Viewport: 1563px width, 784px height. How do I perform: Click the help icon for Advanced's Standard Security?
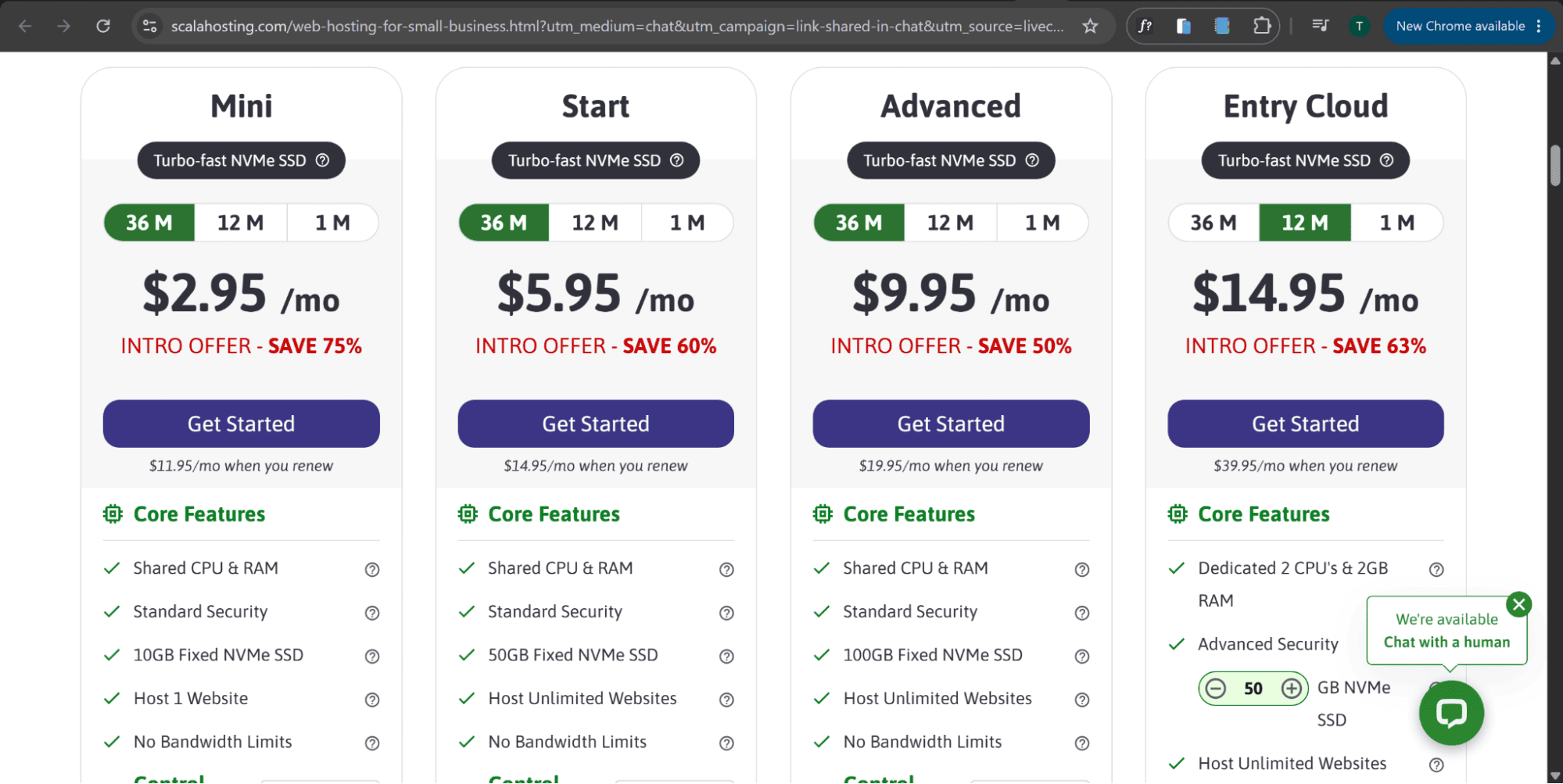click(1081, 613)
